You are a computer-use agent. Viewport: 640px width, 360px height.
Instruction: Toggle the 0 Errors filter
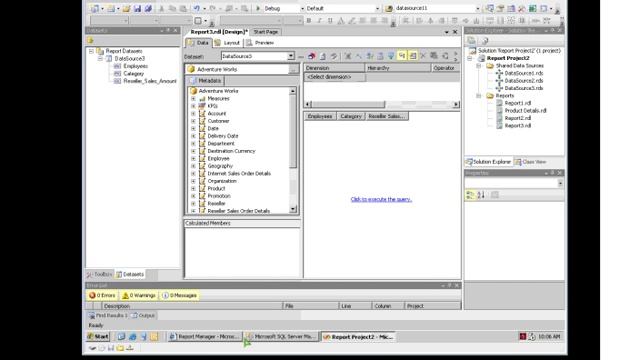coord(102,295)
